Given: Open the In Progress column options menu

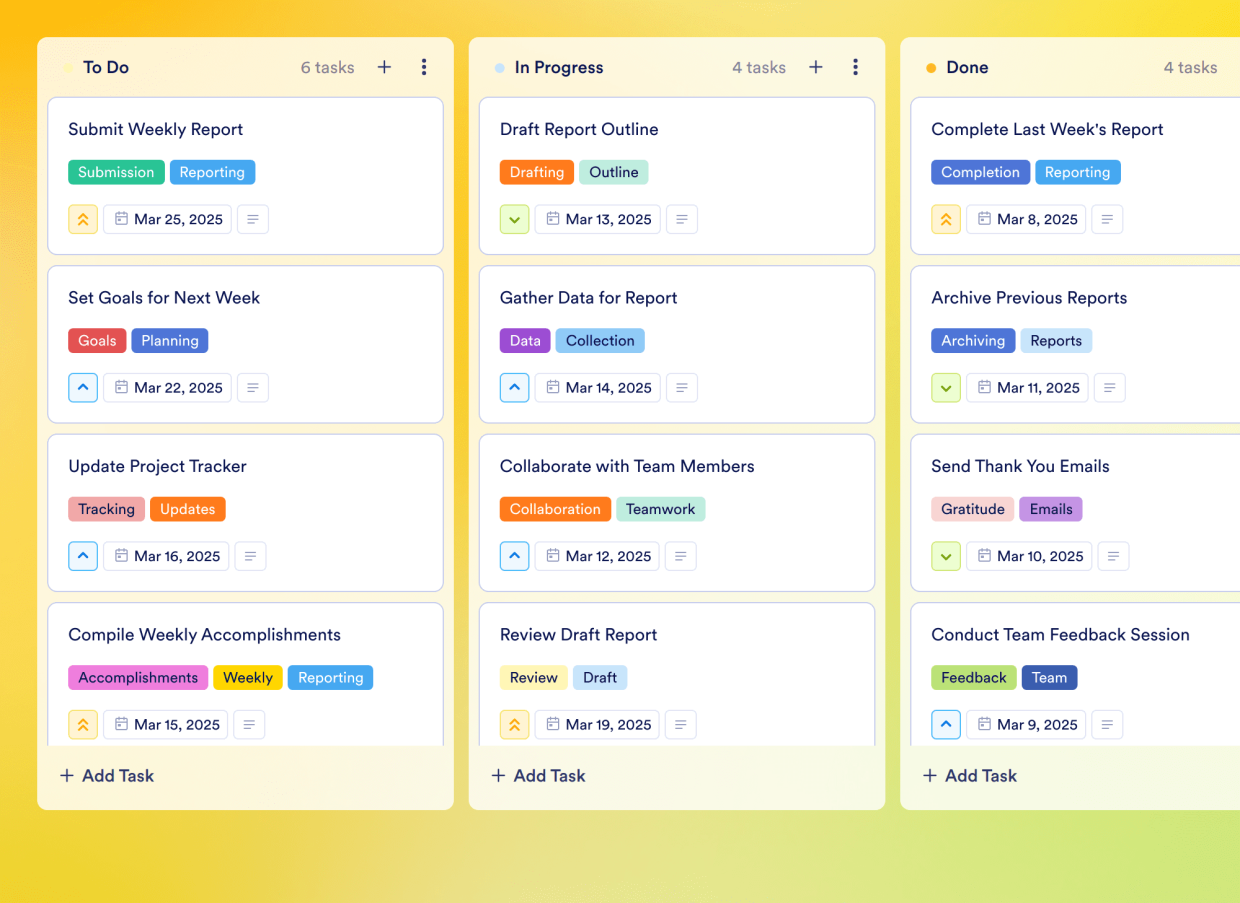Looking at the screenshot, I should coord(856,67).
